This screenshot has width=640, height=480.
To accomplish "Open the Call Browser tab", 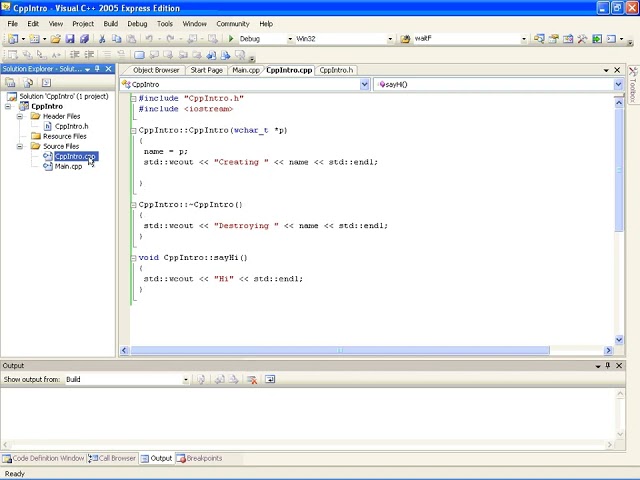I will click(x=112, y=458).
